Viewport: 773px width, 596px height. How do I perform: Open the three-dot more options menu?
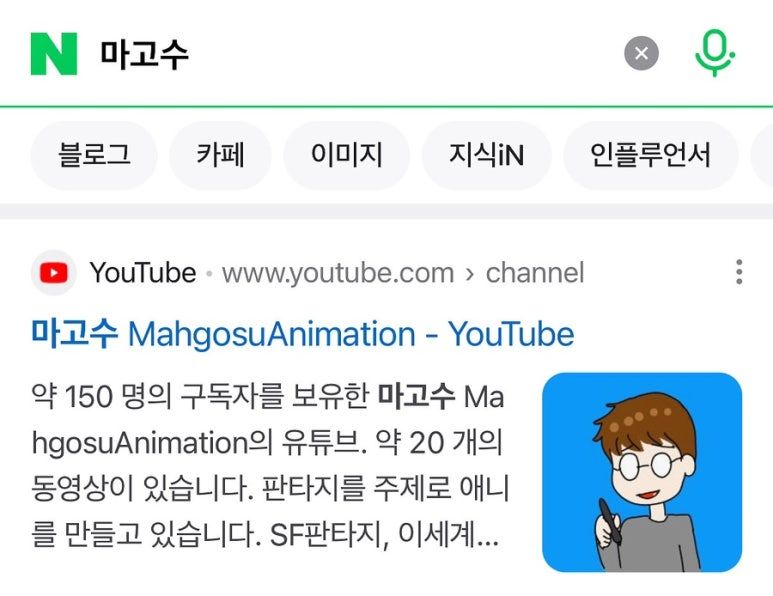(738, 272)
